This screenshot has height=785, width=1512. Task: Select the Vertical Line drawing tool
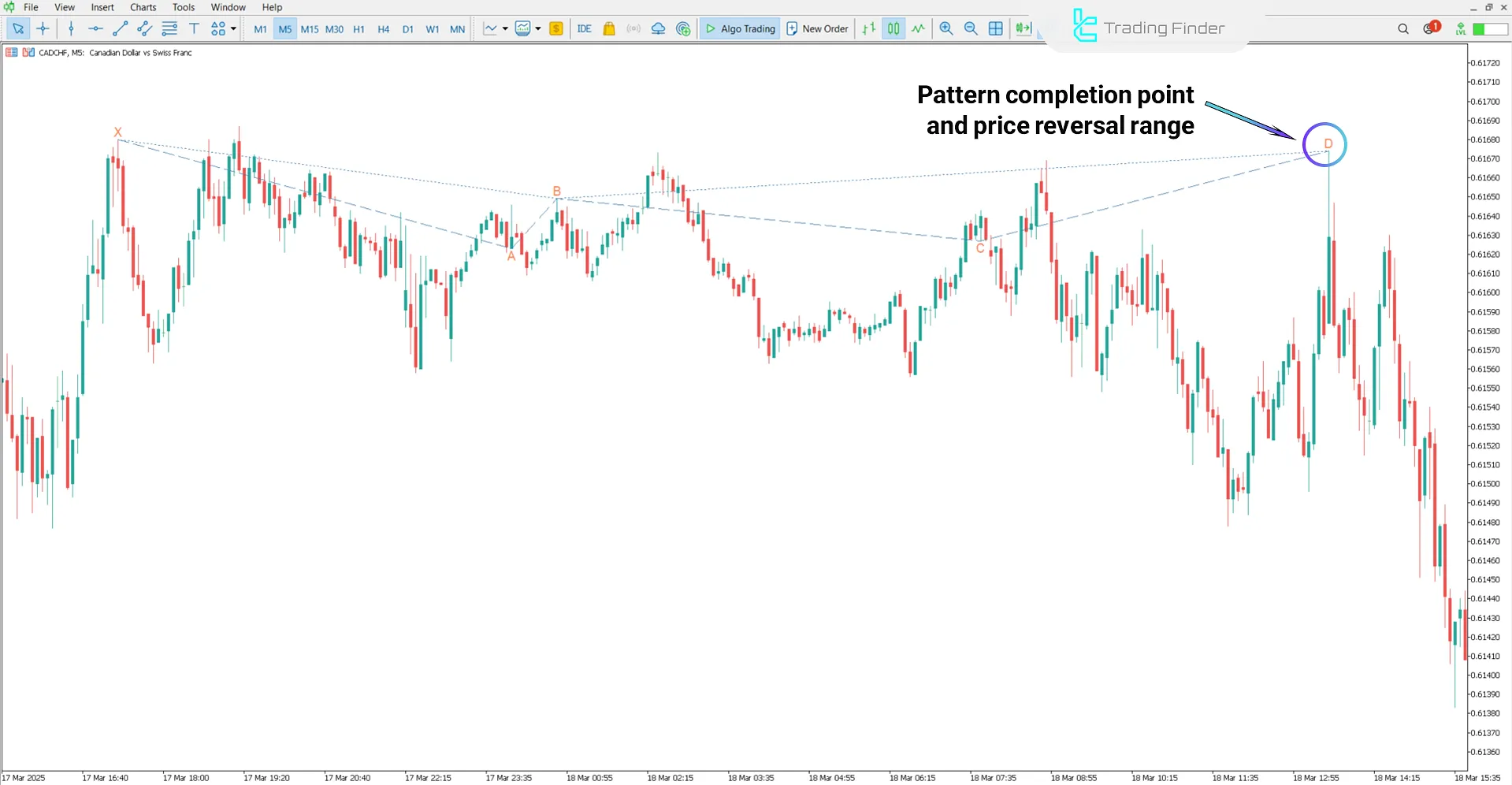[71, 28]
